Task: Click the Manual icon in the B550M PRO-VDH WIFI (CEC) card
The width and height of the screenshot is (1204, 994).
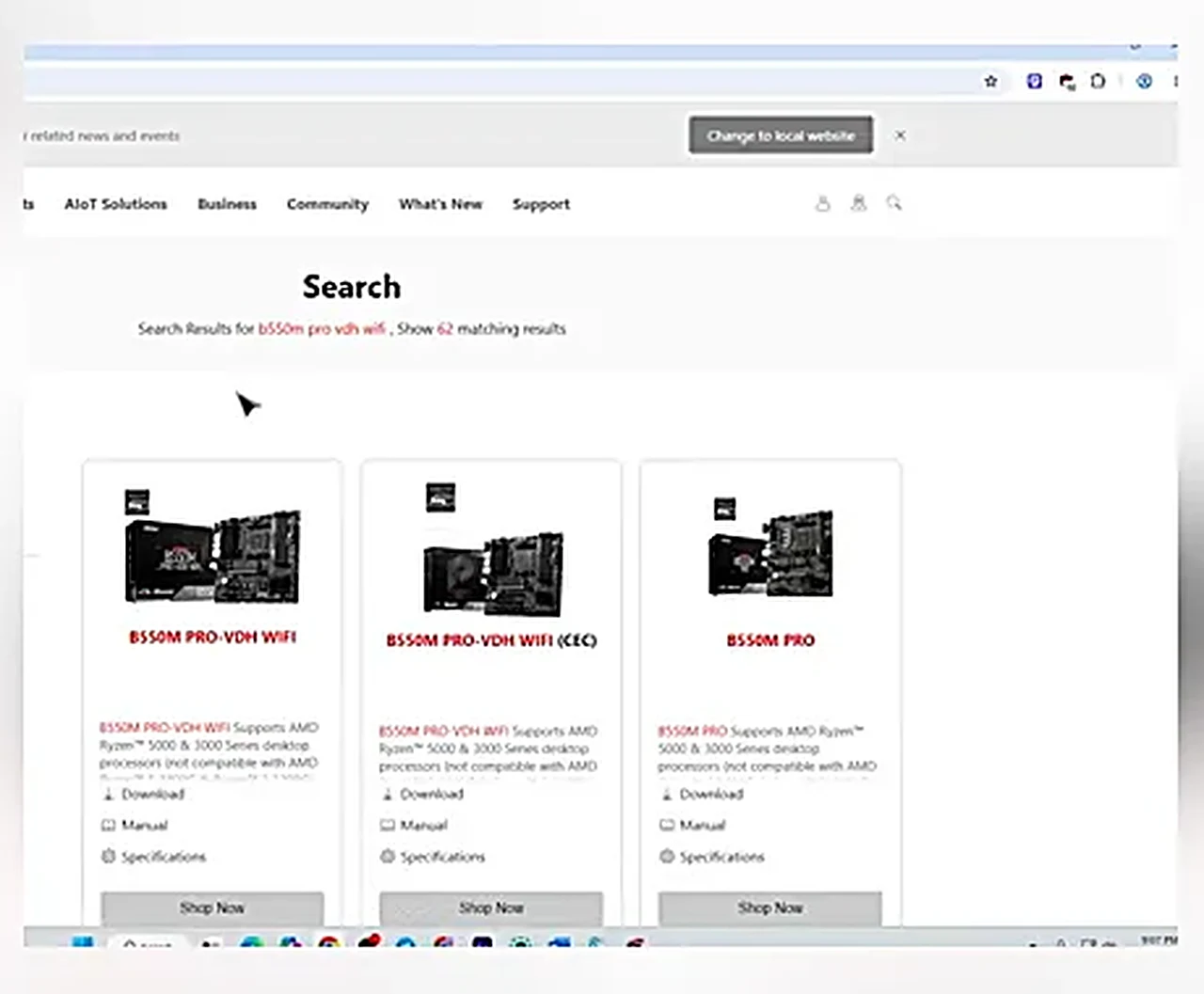Action: click(x=388, y=826)
